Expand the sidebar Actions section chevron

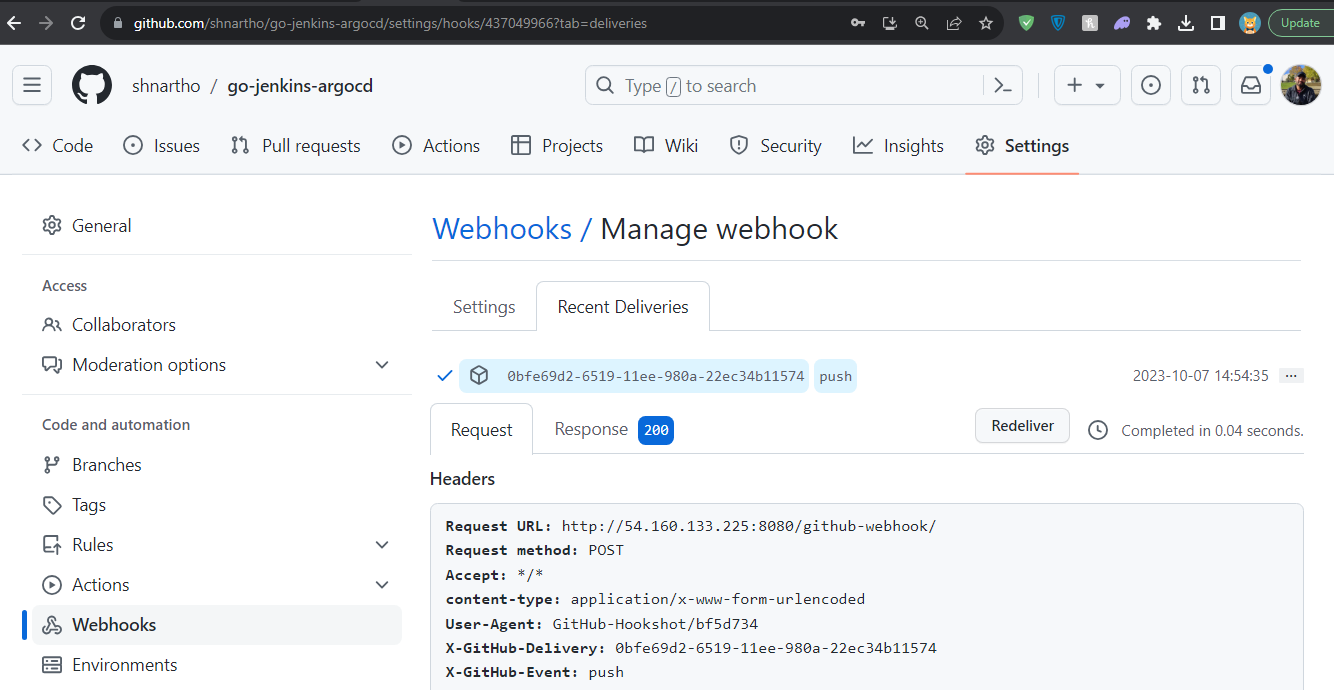pyautogui.click(x=382, y=585)
